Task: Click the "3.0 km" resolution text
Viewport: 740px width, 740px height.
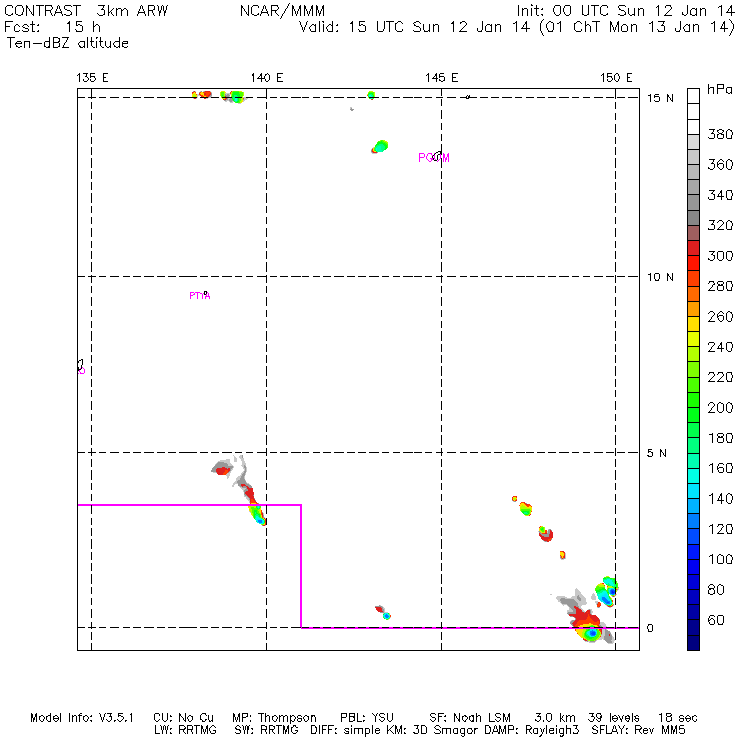Action: [555, 718]
